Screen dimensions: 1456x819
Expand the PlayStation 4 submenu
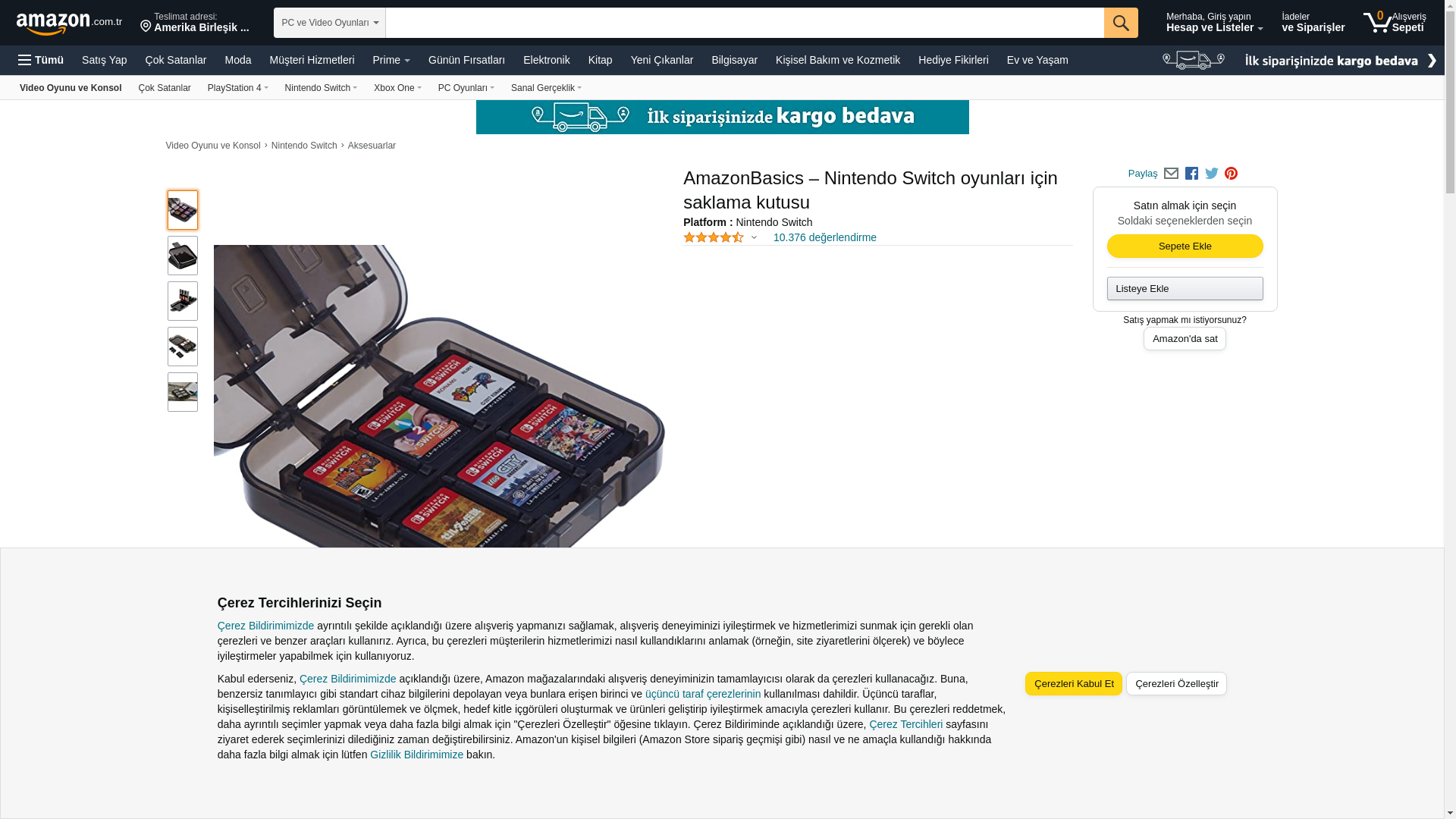pos(237,88)
